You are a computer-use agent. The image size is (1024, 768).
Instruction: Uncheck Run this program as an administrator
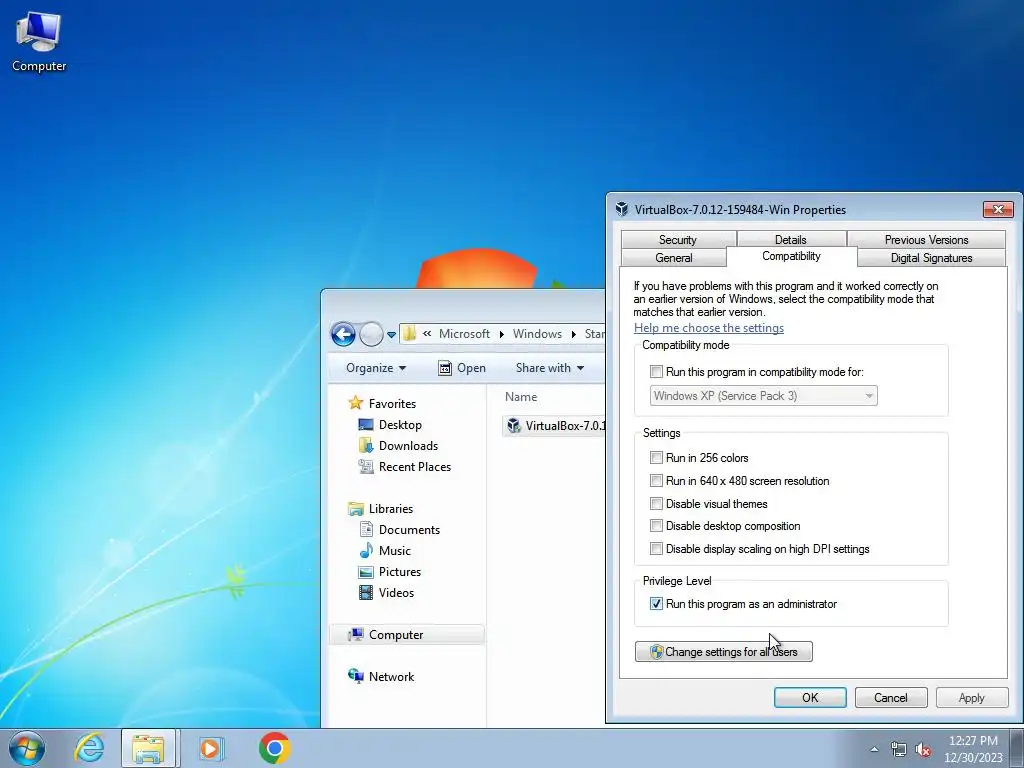pos(656,604)
